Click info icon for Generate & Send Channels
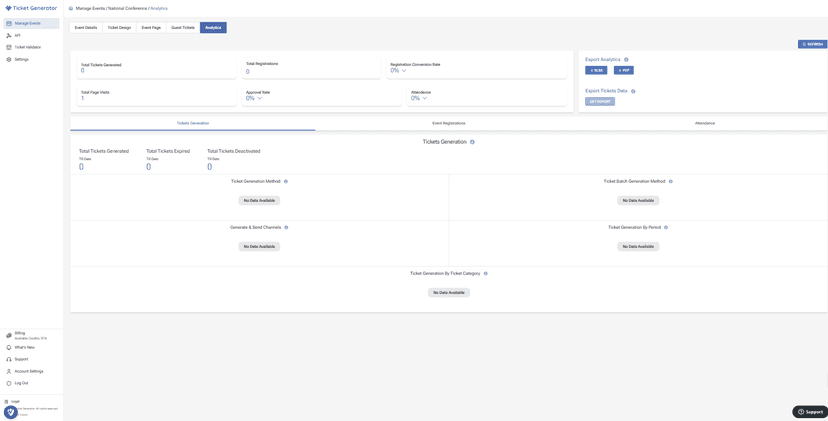Screen dimensions: 828x421 pos(286,227)
